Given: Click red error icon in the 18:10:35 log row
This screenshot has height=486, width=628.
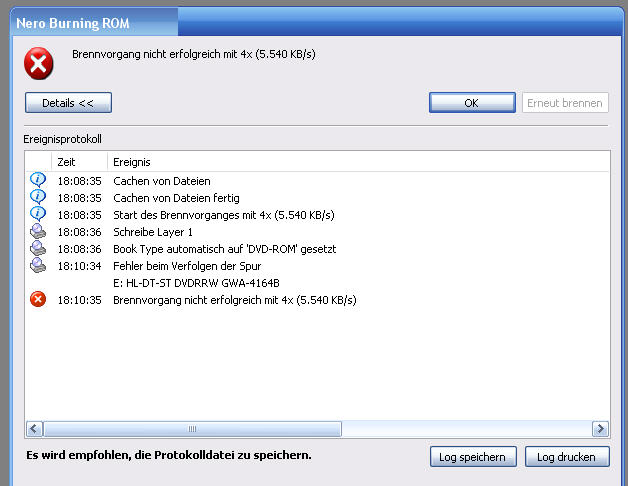Looking at the screenshot, I should pos(38,299).
